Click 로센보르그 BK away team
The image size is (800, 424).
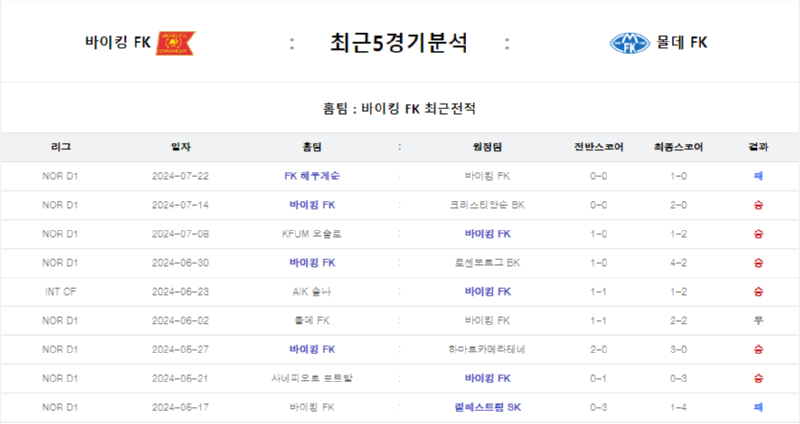tap(487, 263)
